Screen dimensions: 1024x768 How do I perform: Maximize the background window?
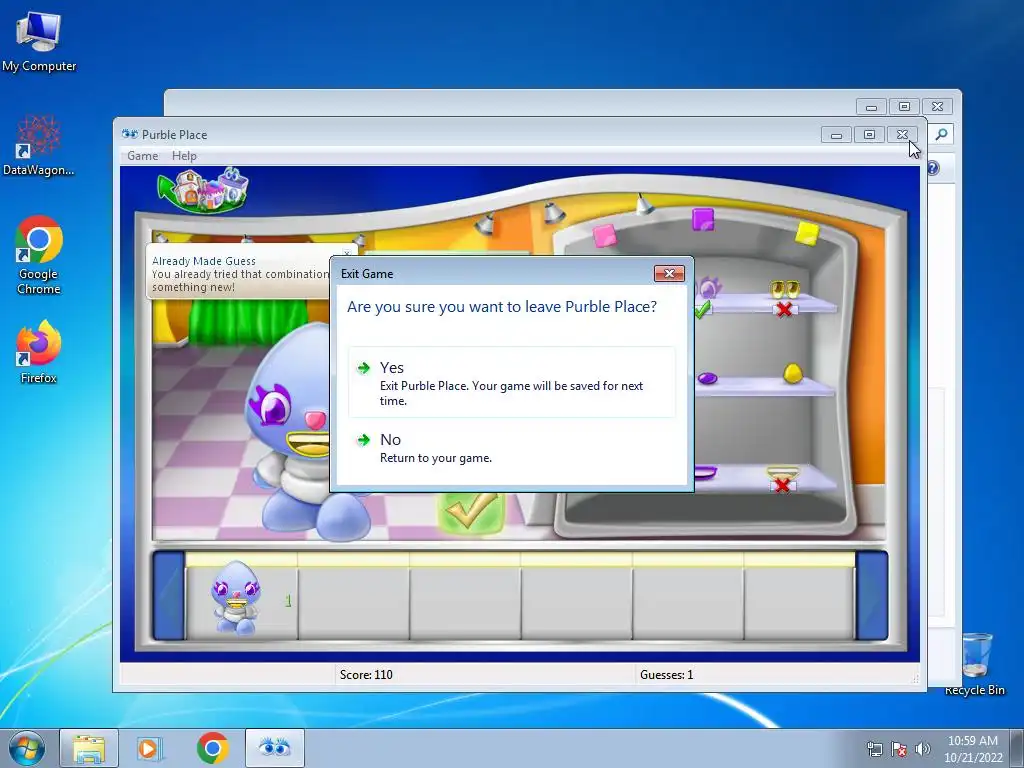tap(904, 106)
